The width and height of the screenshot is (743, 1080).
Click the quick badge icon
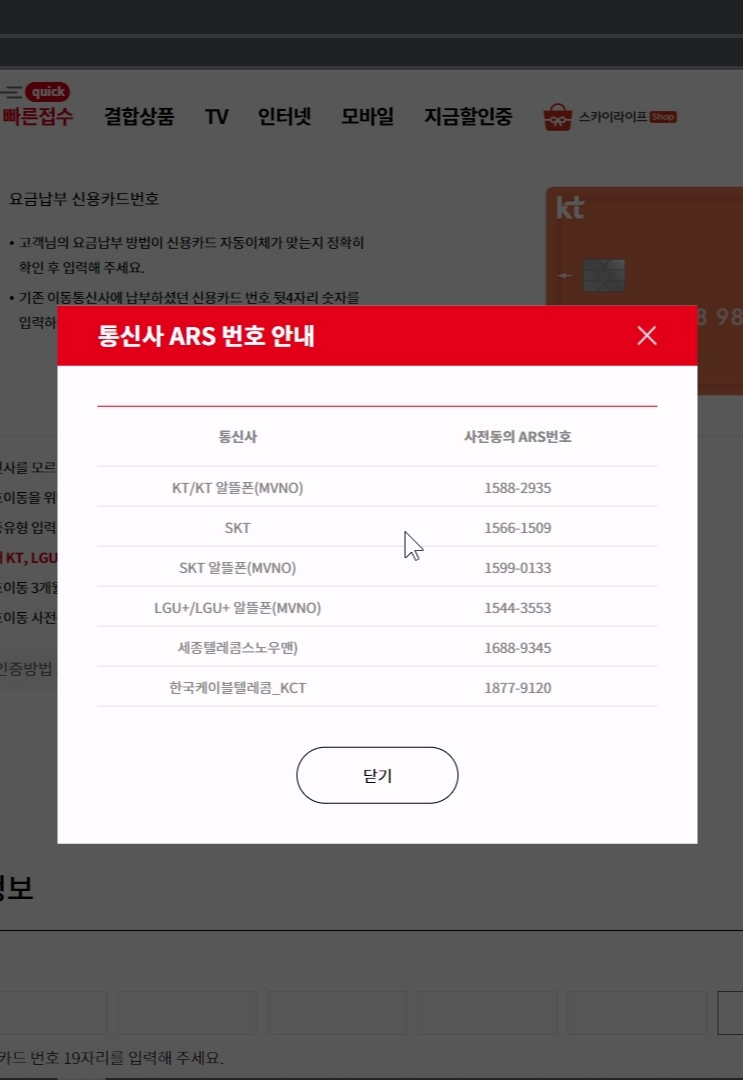(x=48, y=92)
